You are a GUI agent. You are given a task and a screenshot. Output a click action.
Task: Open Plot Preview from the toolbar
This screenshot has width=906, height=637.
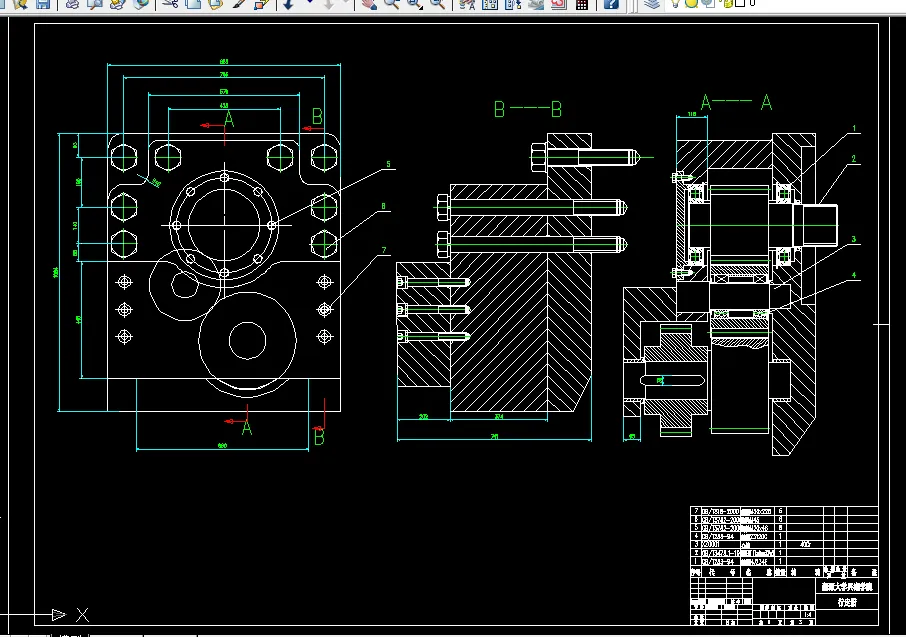pos(94,4)
